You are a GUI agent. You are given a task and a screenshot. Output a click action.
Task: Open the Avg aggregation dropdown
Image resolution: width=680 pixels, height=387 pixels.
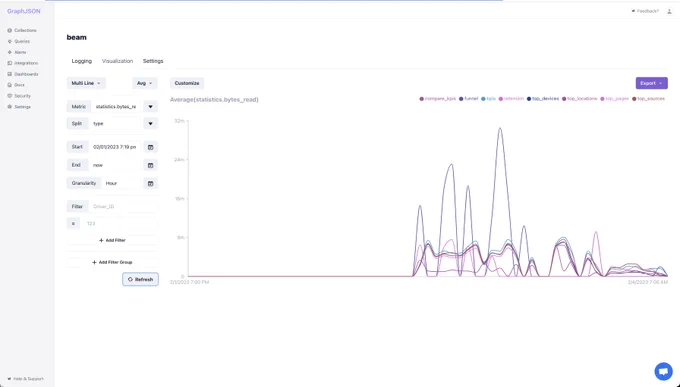[x=144, y=83]
